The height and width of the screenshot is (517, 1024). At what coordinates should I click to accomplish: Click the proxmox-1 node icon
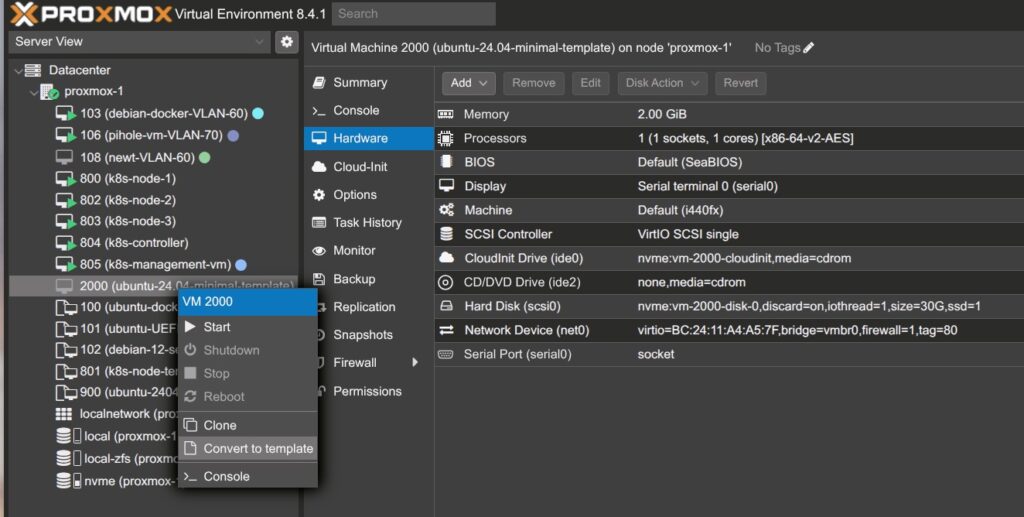[x=50, y=92]
